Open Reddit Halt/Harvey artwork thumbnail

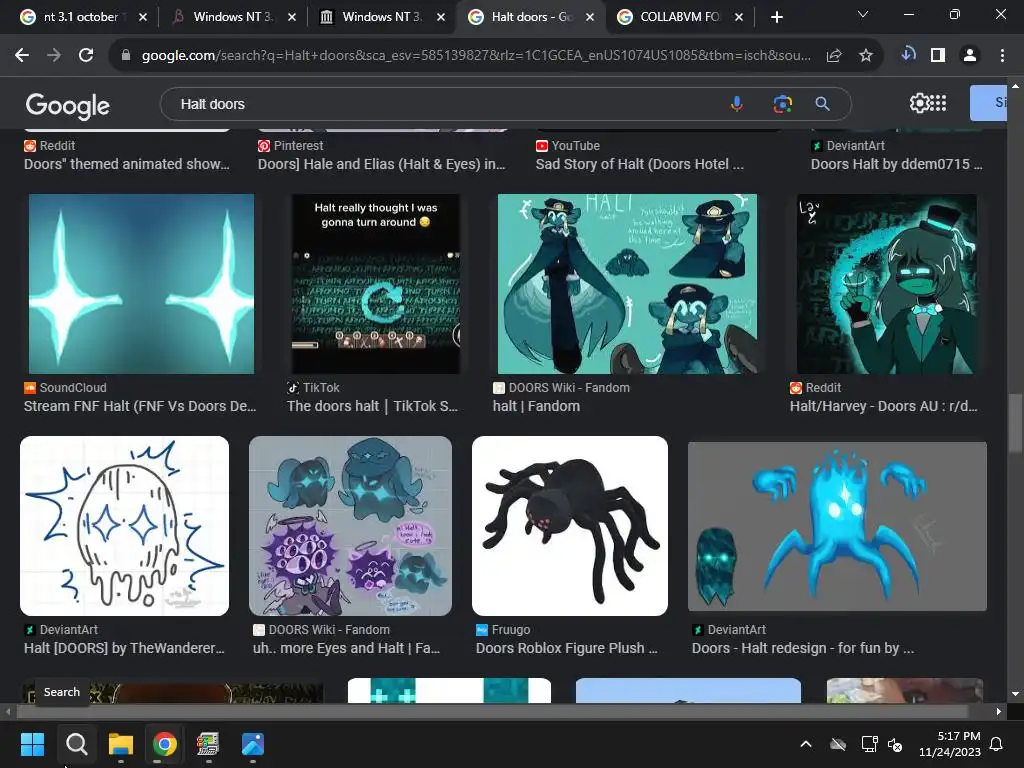(887, 283)
